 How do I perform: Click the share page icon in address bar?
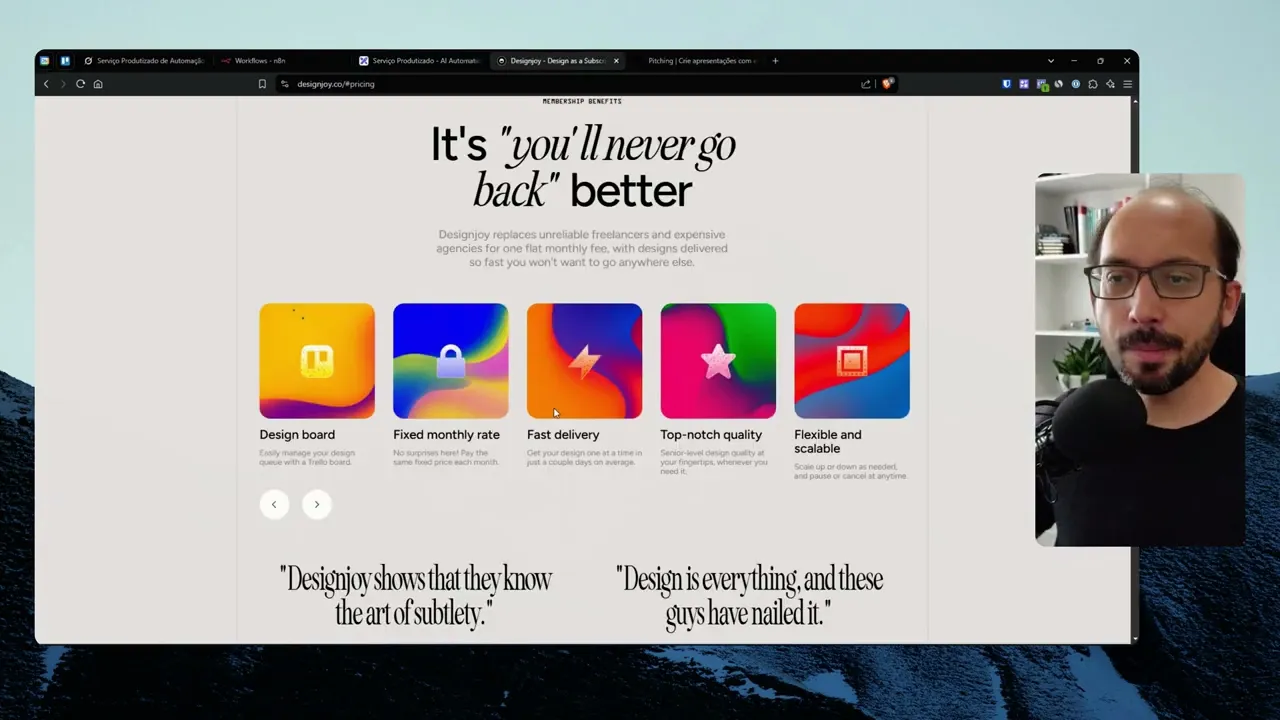[866, 84]
